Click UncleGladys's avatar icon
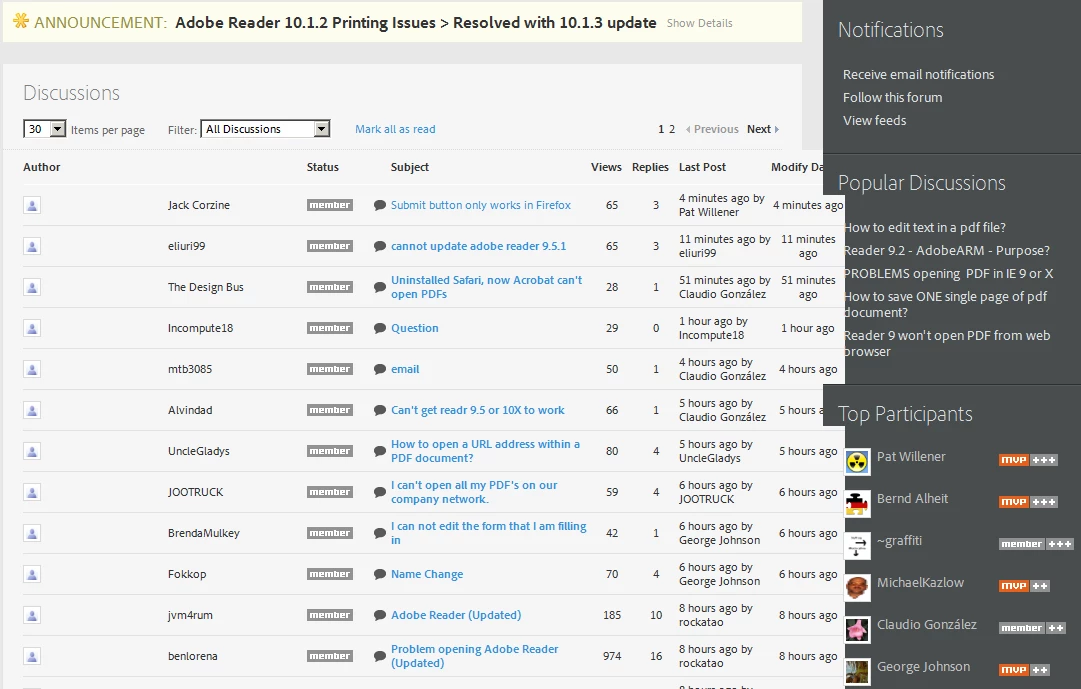The height and width of the screenshot is (689, 1081). pos(32,451)
